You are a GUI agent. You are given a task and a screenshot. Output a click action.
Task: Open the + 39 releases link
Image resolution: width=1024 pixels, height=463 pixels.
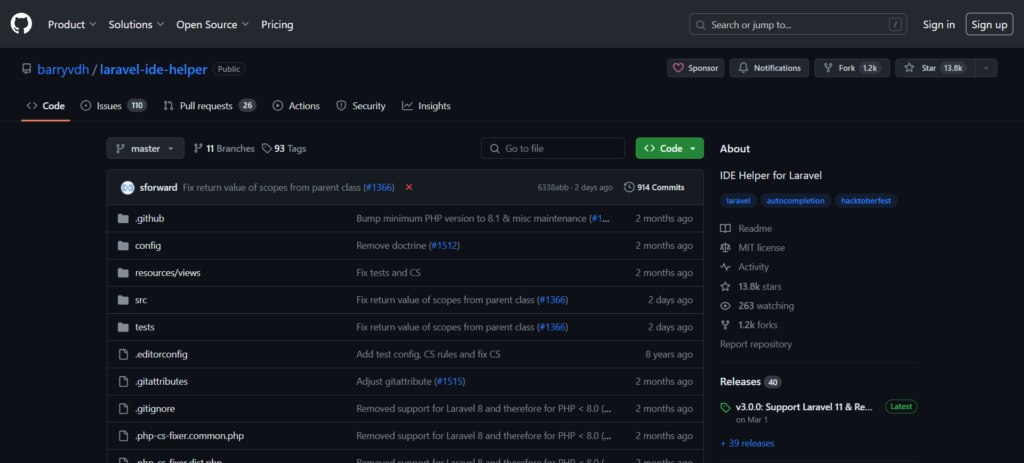pos(747,443)
